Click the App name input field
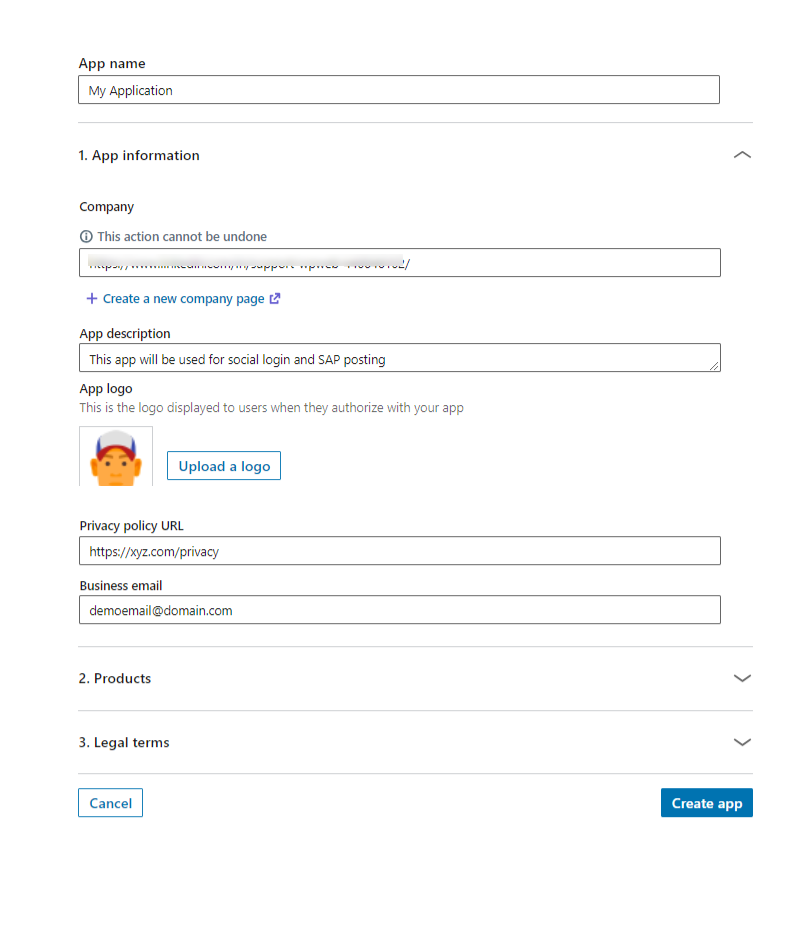 click(399, 89)
